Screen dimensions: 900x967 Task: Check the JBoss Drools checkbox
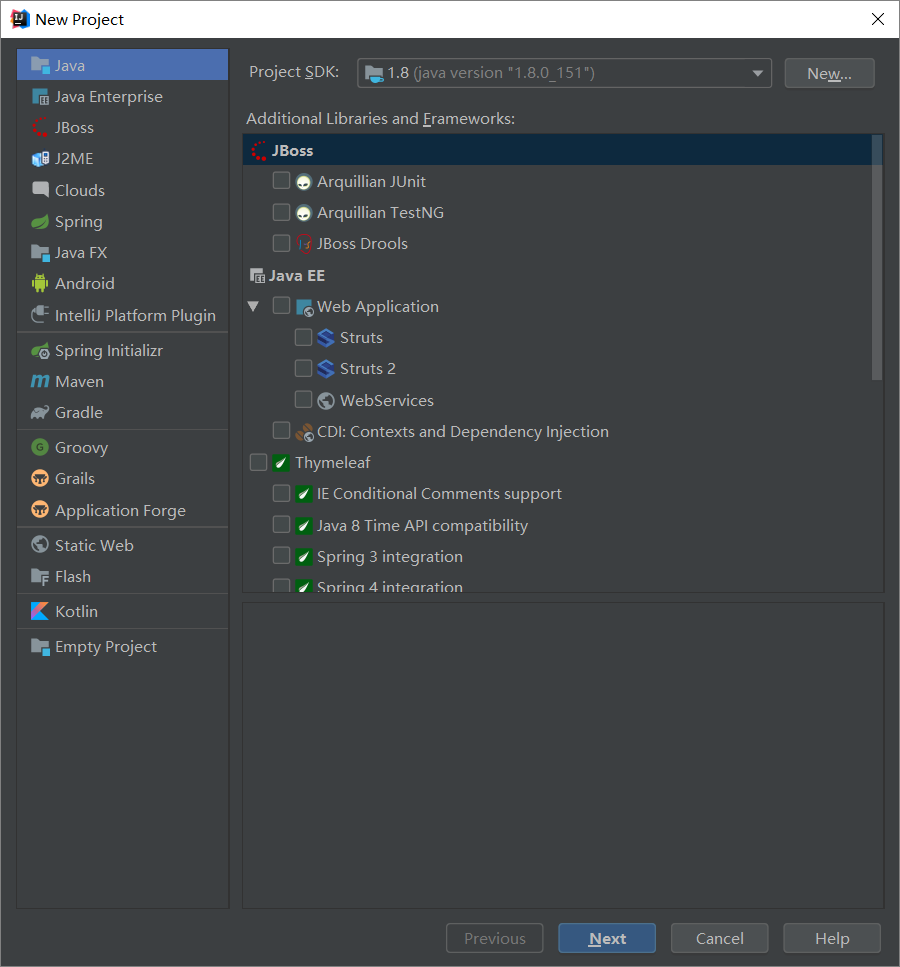(x=281, y=243)
